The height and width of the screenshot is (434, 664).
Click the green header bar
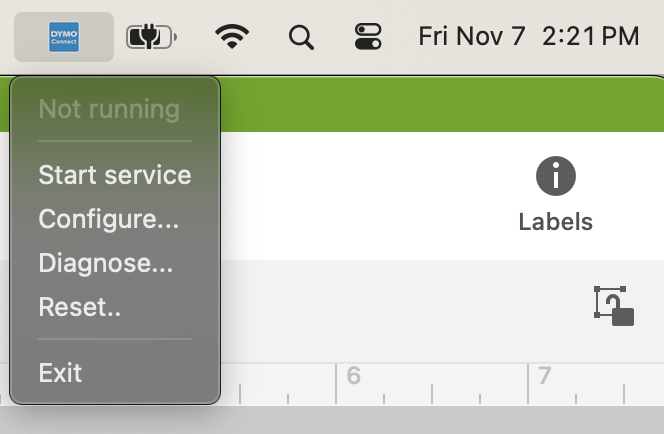tap(440, 105)
